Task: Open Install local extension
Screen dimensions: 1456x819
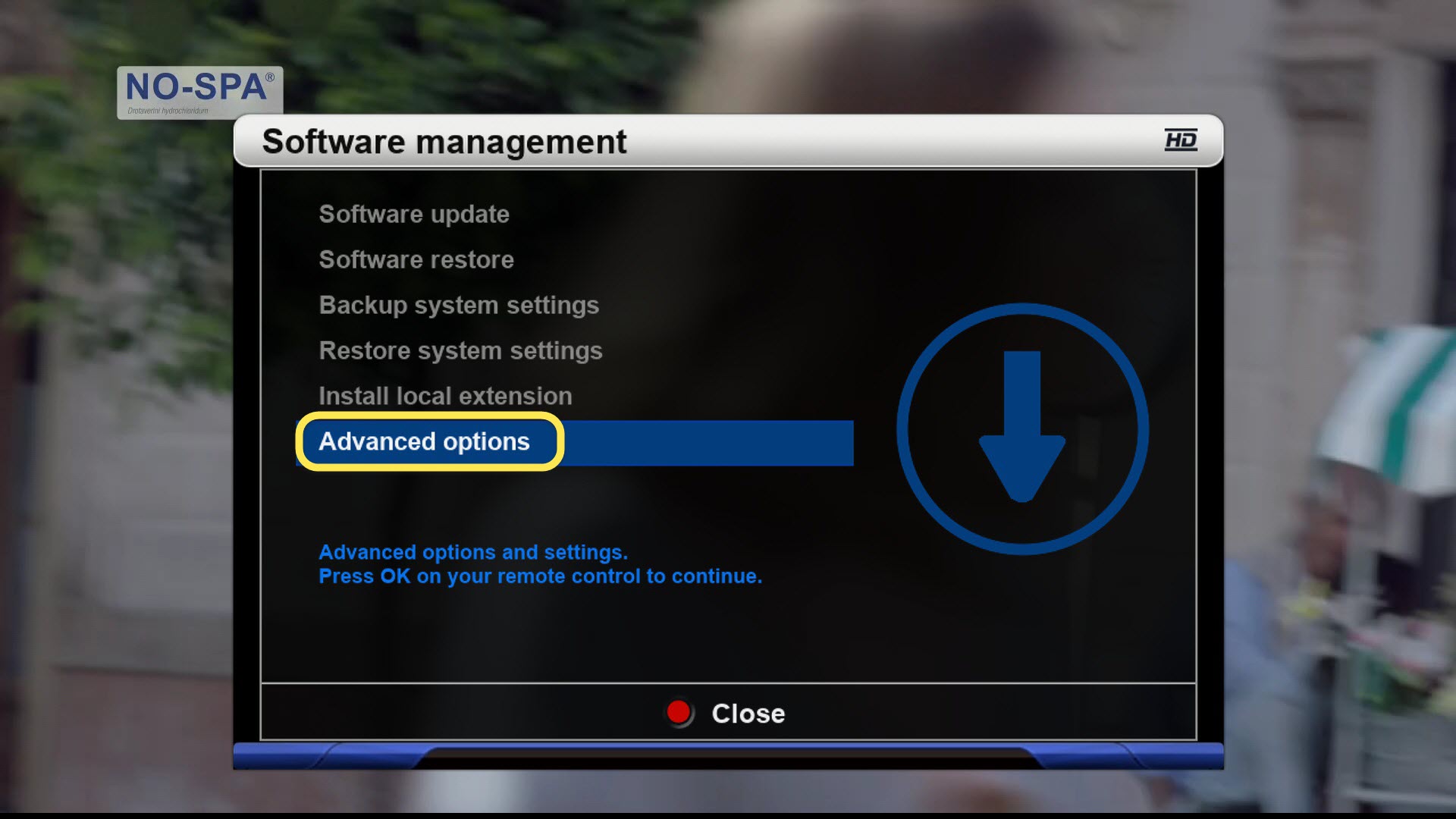Action: click(445, 397)
